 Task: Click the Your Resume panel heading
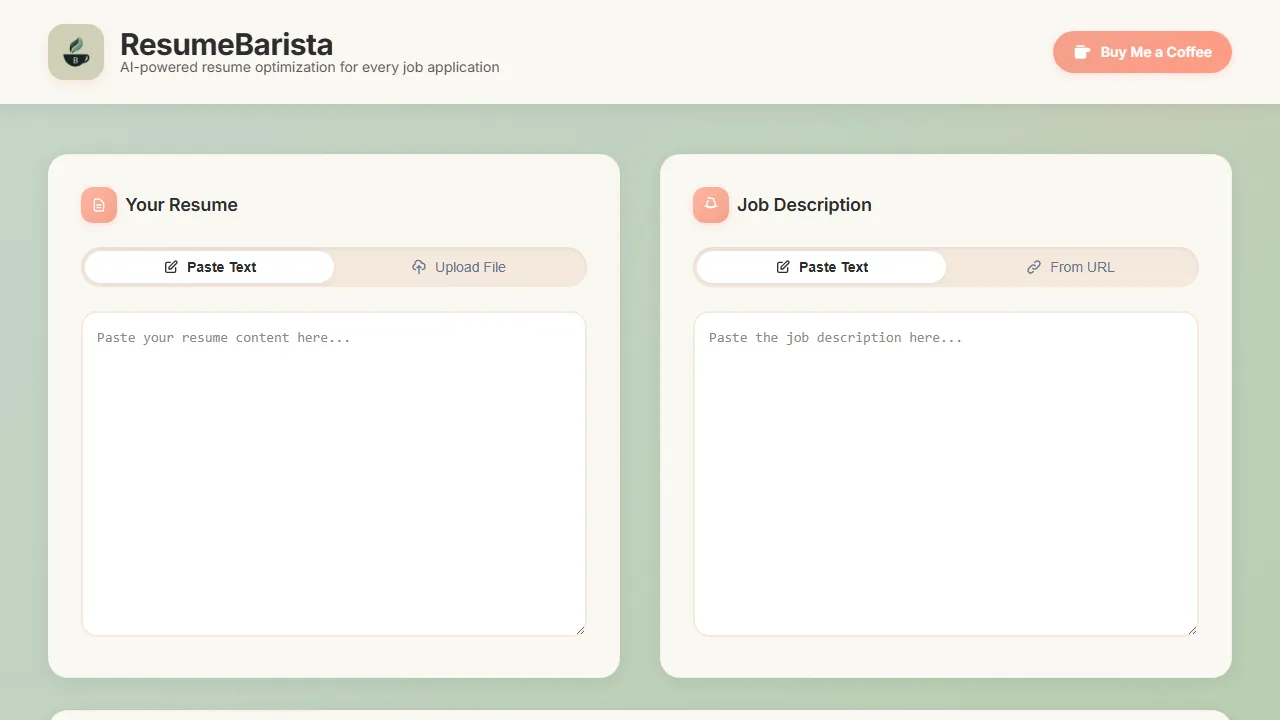point(181,204)
